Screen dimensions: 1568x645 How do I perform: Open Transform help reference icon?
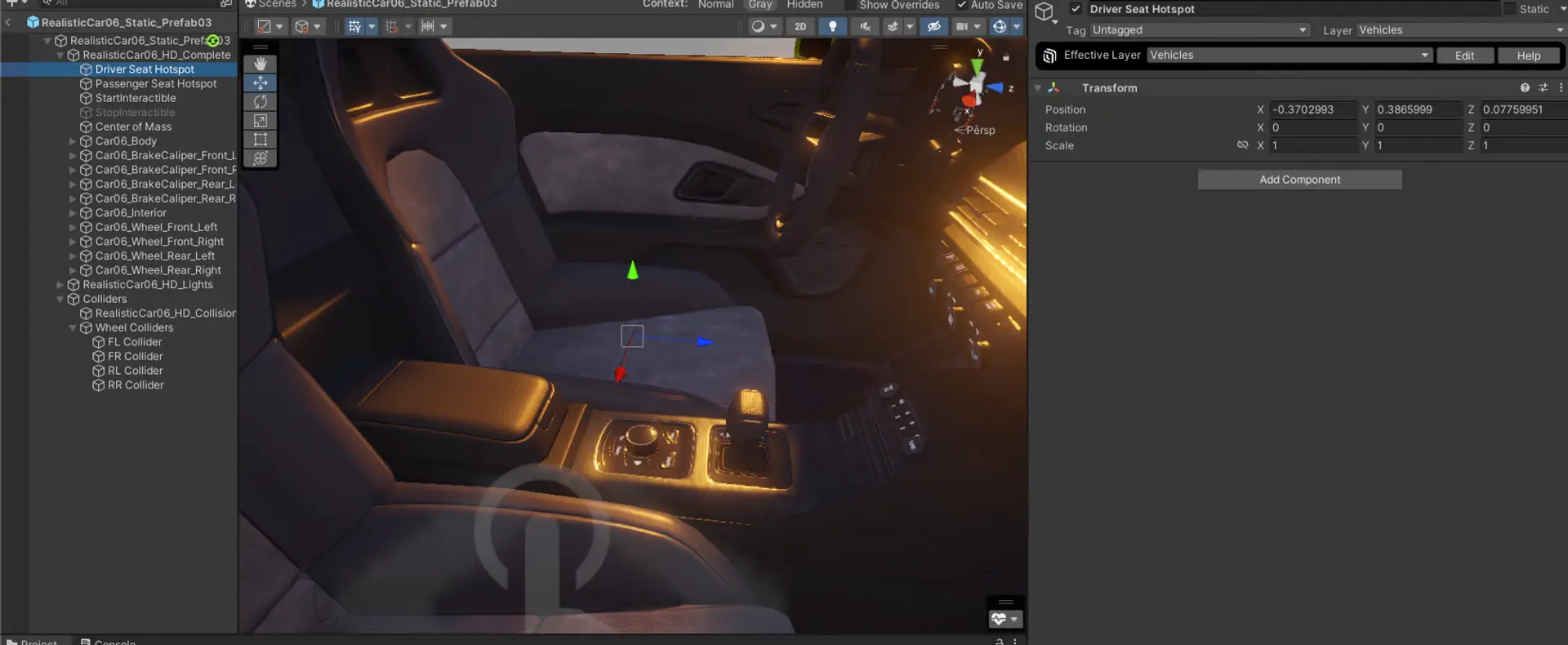pyautogui.click(x=1525, y=87)
